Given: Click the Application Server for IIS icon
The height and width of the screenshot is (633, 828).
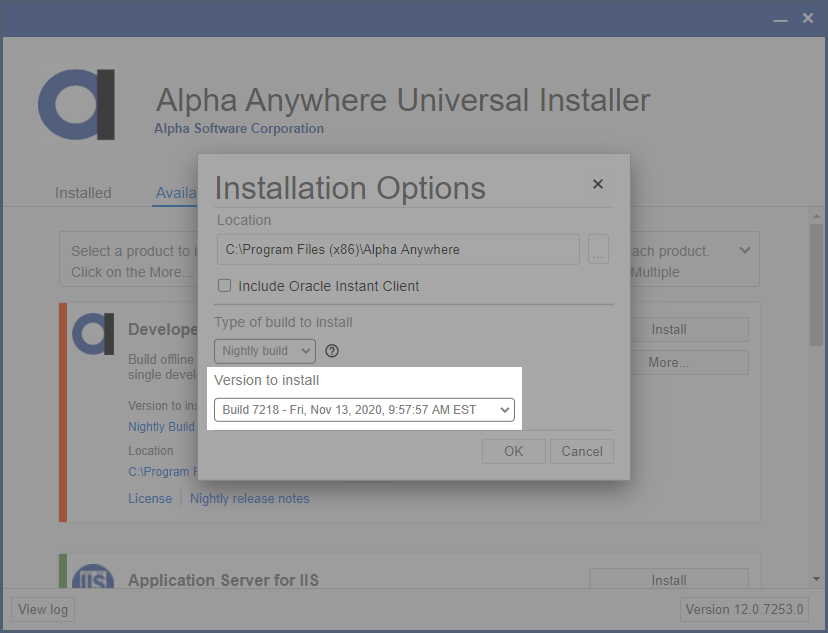Looking at the screenshot, I should (93, 577).
